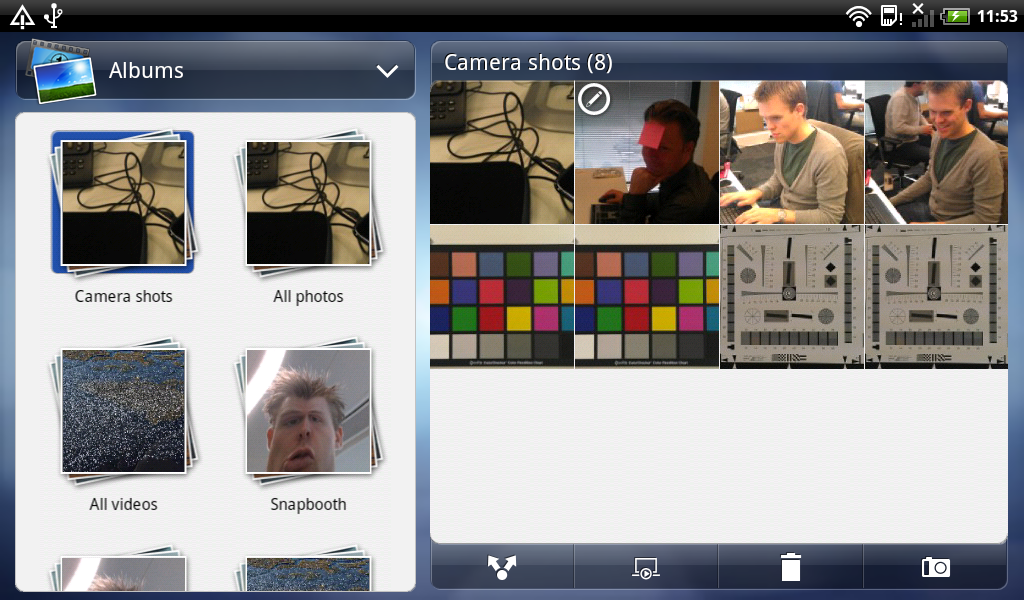Open photo of man with sticky note
1024x600 pixels.
tap(647, 152)
